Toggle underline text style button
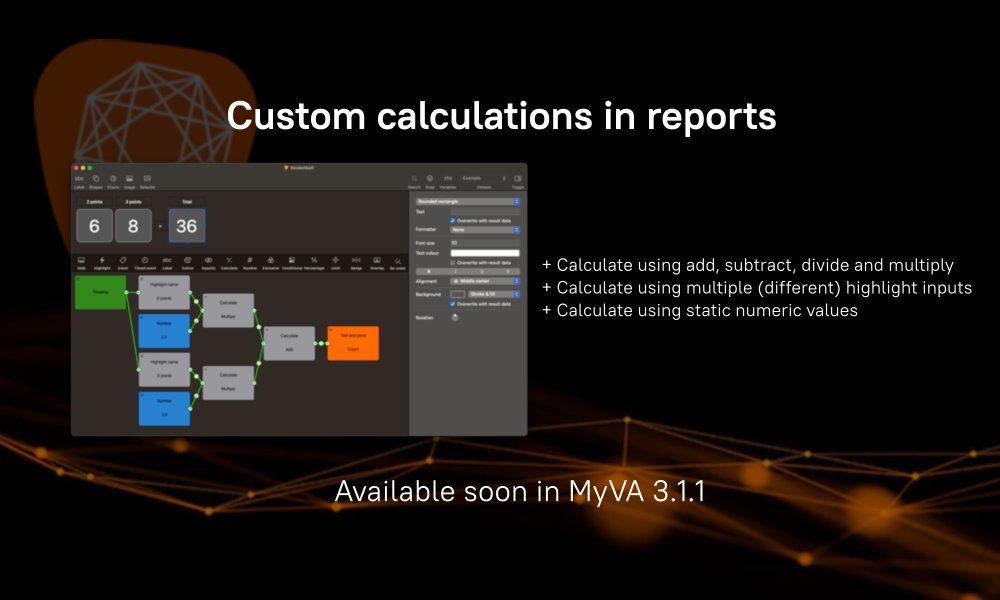1000x600 pixels. [x=482, y=272]
